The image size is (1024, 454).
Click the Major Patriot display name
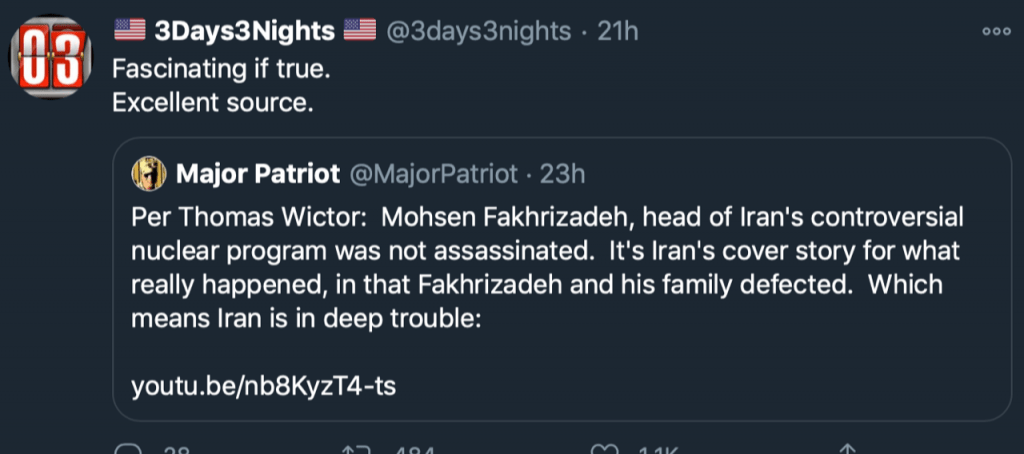click(x=256, y=174)
